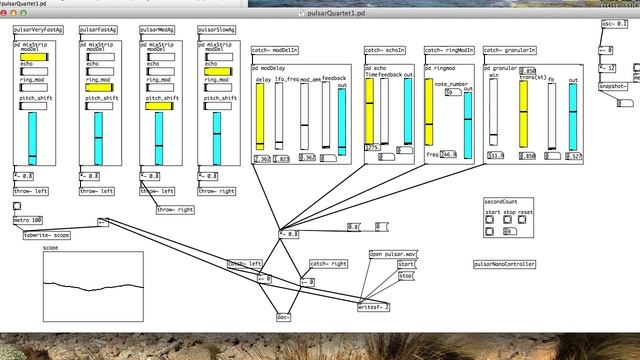Click the cyan out slider in modDelay
Viewport: 640px width, 360px height.
pos(342,122)
